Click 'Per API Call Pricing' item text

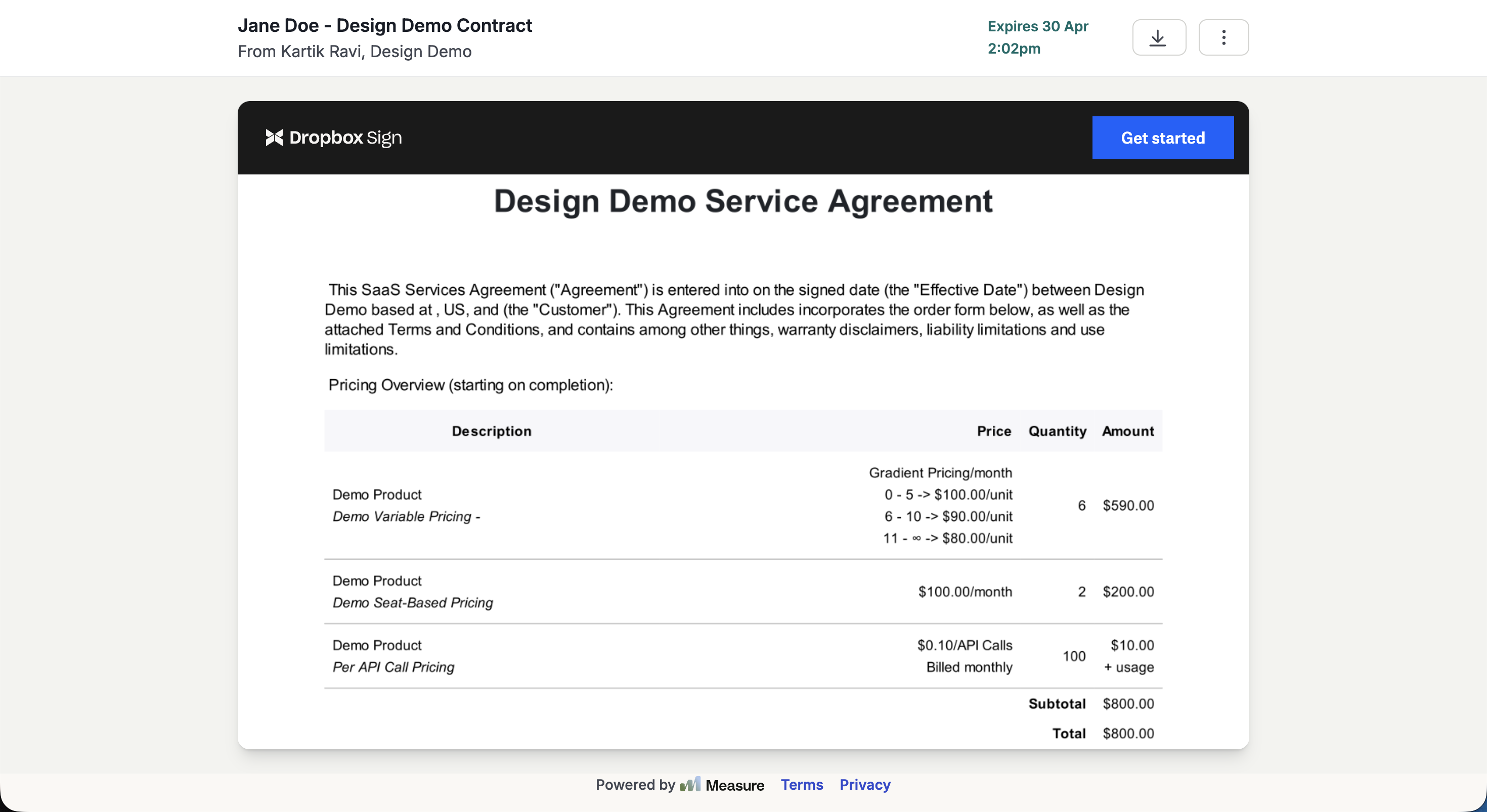[x=393, y=667]
